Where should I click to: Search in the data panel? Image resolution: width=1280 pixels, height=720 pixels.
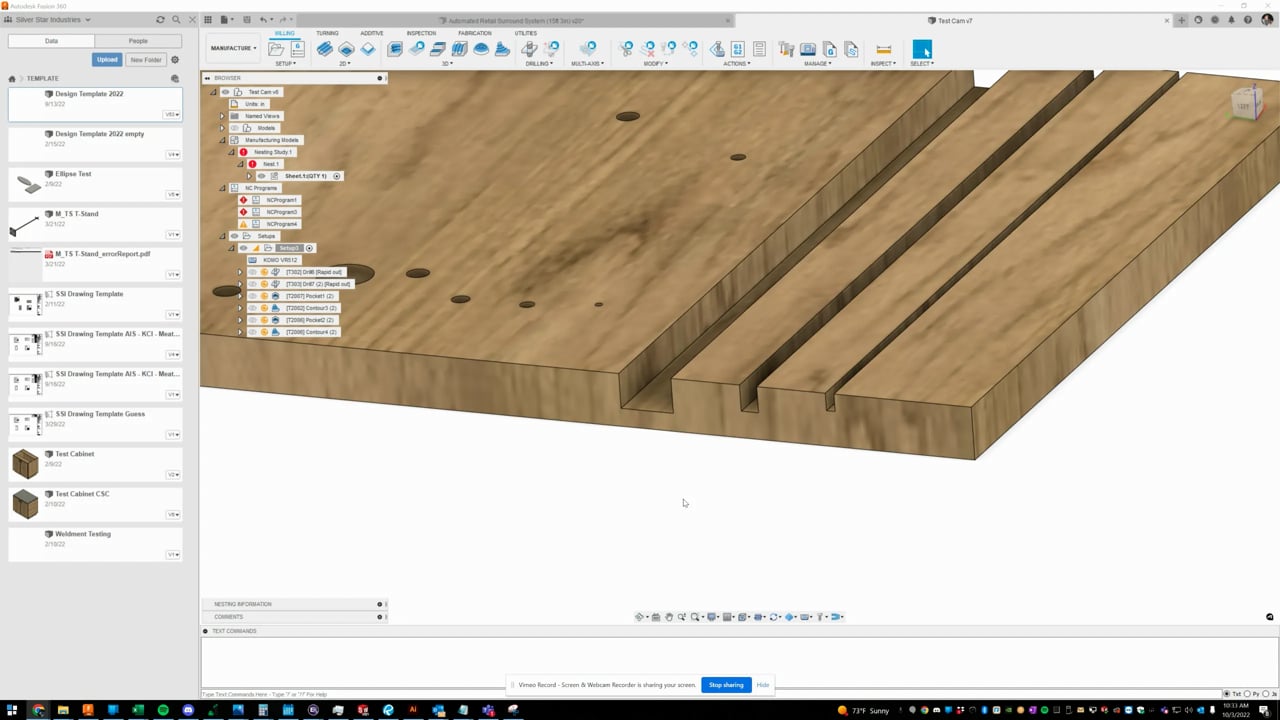(x=176, y=20)
